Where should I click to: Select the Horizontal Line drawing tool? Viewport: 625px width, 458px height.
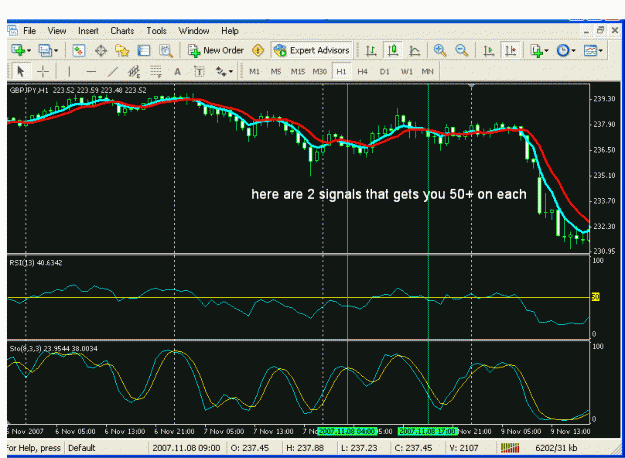click(91, 71)
